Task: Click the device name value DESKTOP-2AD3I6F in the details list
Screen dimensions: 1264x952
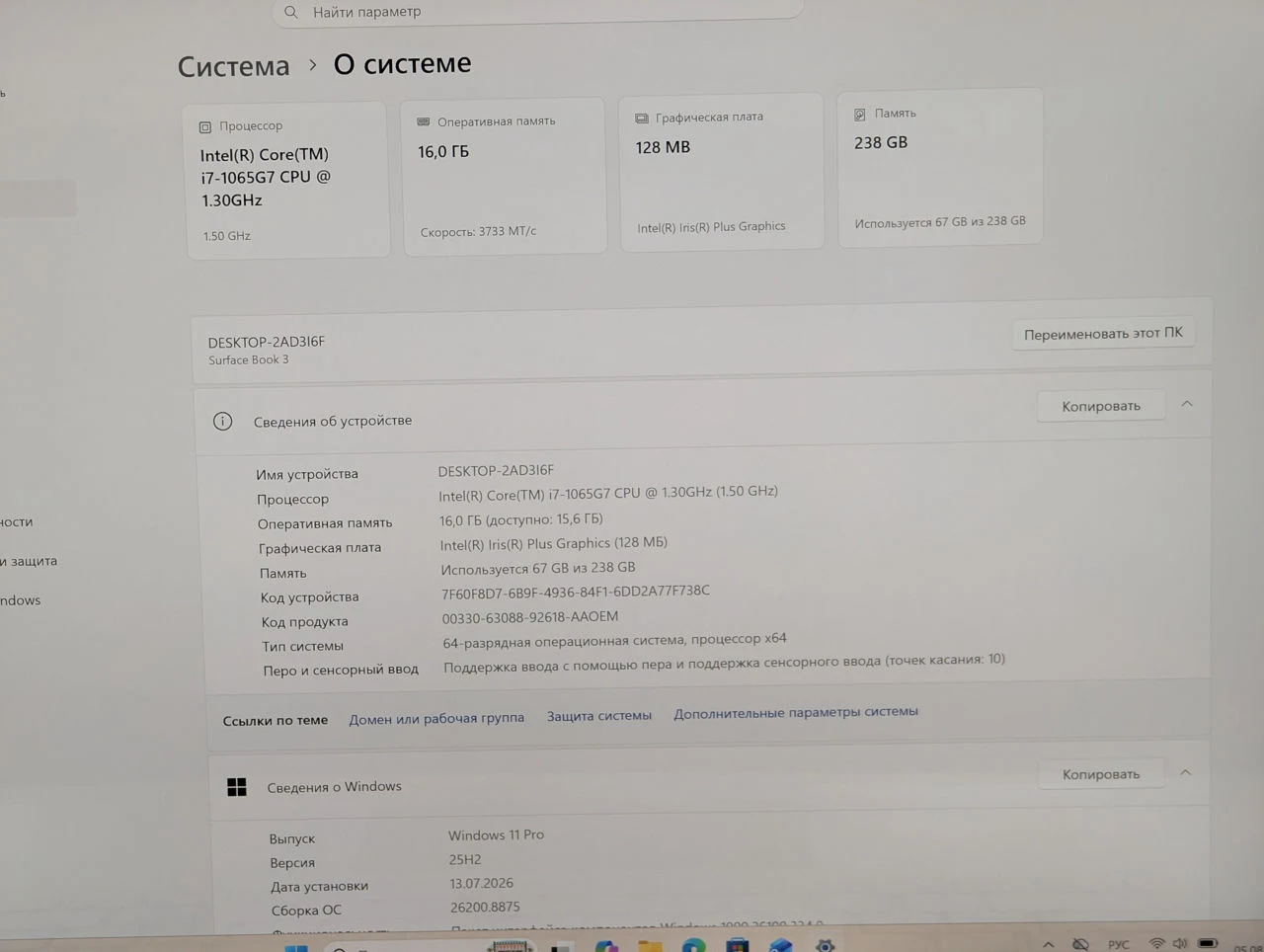Action: click(496, 471)
